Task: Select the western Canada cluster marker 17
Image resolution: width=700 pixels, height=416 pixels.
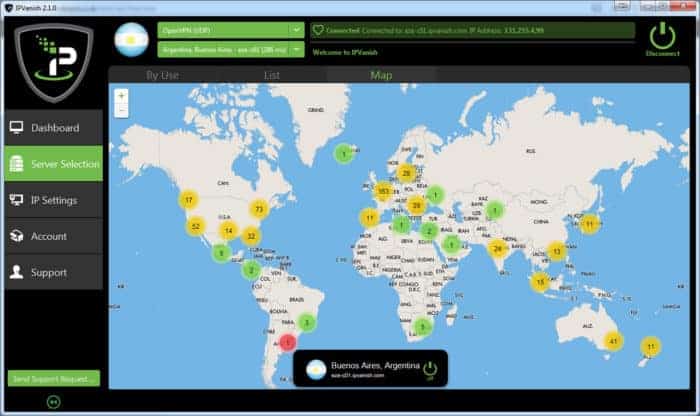Action: pos(189,200)
